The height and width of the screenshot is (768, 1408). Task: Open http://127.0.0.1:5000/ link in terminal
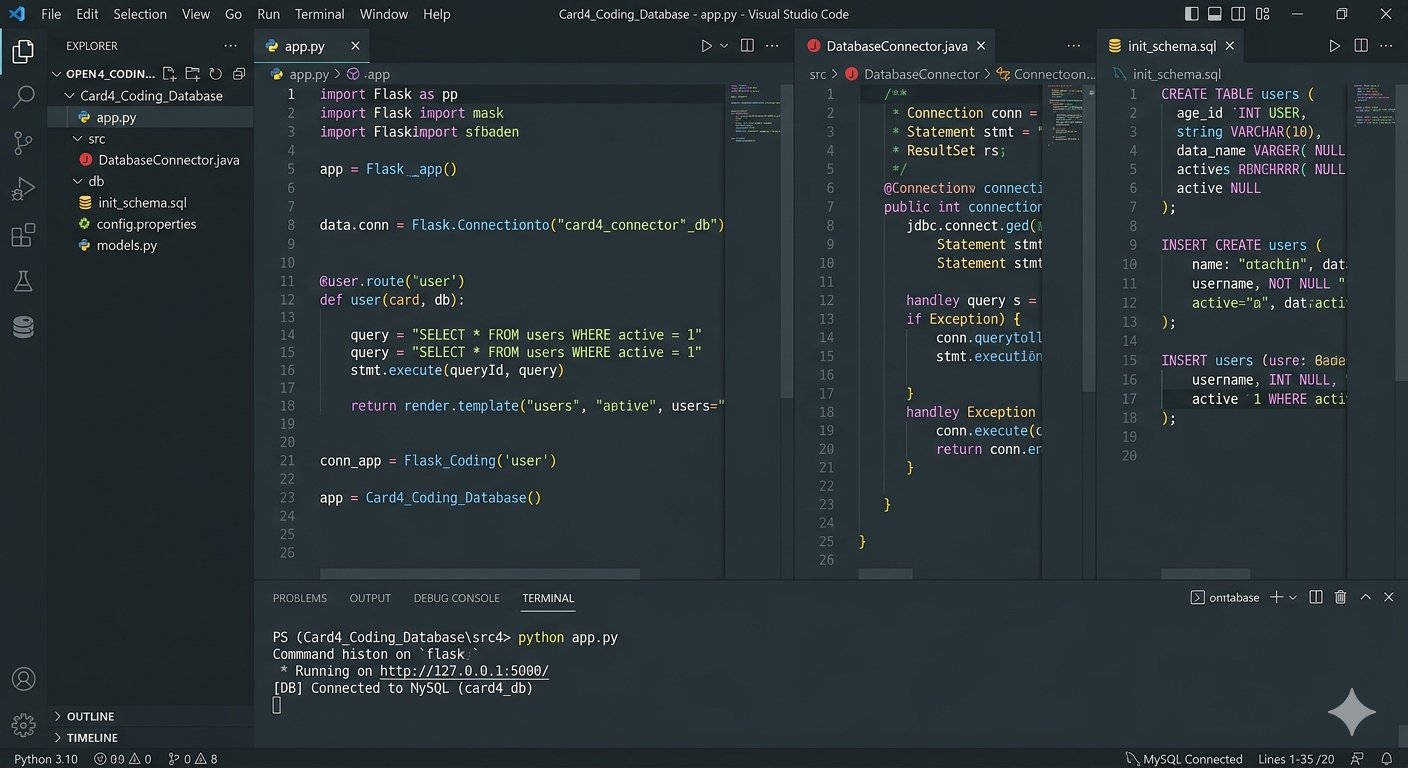(464, 671)
